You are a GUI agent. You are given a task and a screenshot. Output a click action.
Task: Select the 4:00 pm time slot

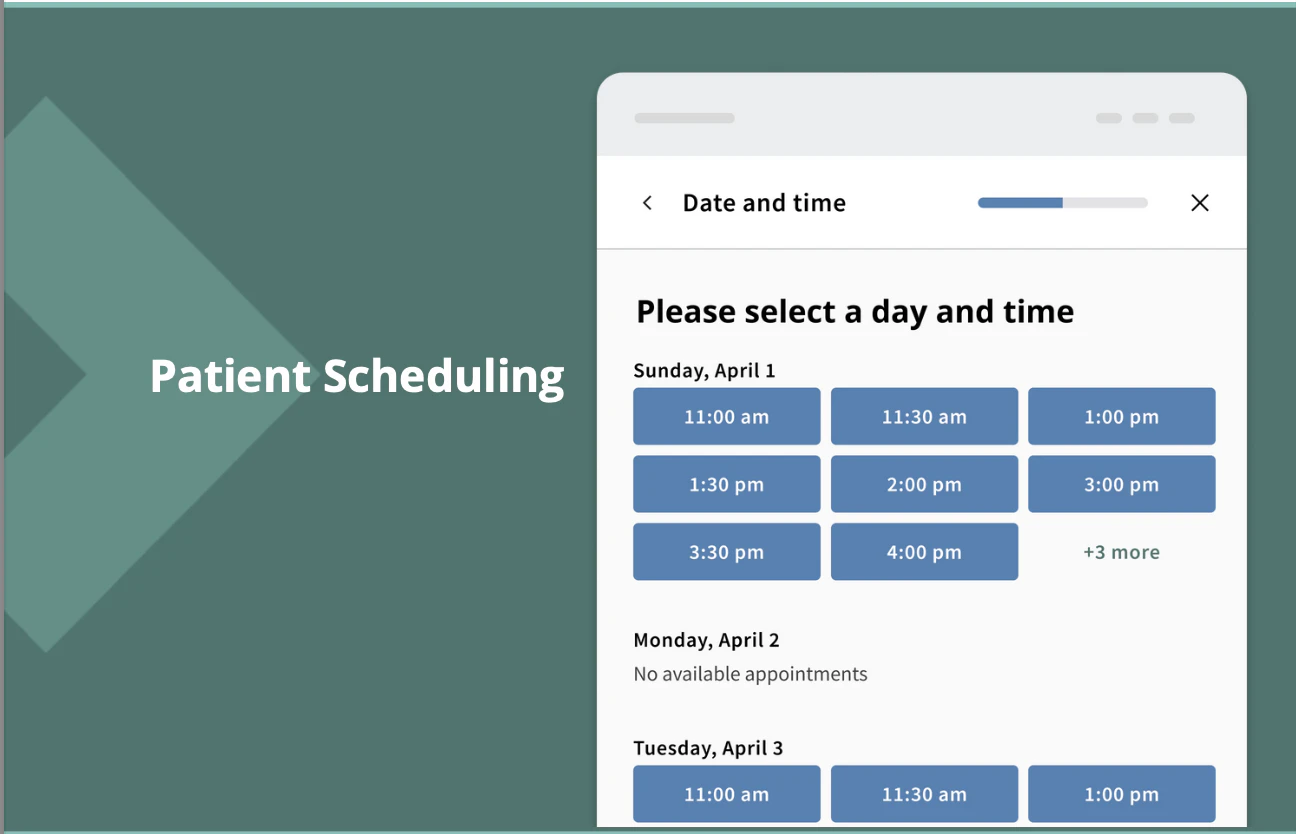(x=924, y=552)
